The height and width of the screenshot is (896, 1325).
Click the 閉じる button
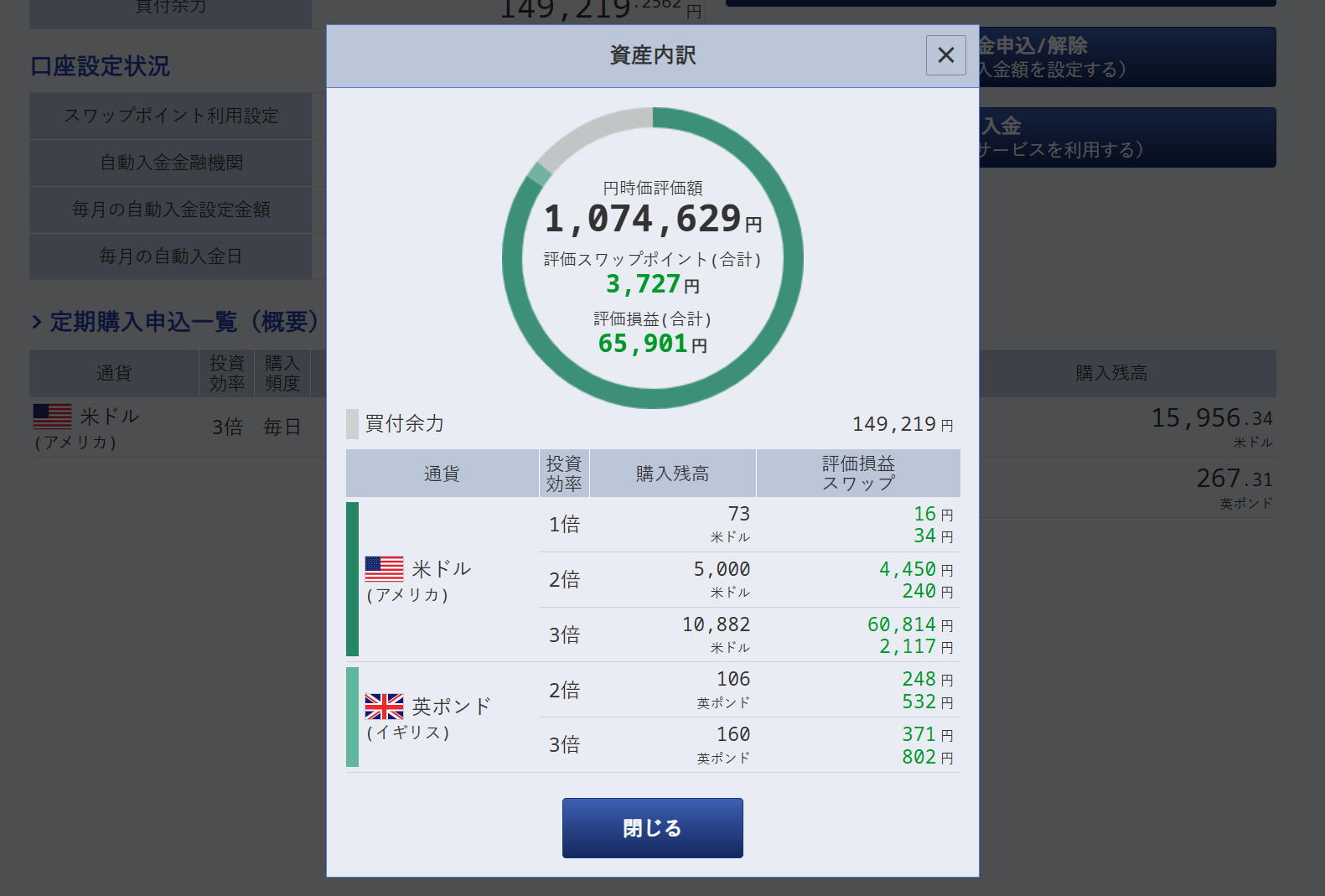click(x=652, y=828)
